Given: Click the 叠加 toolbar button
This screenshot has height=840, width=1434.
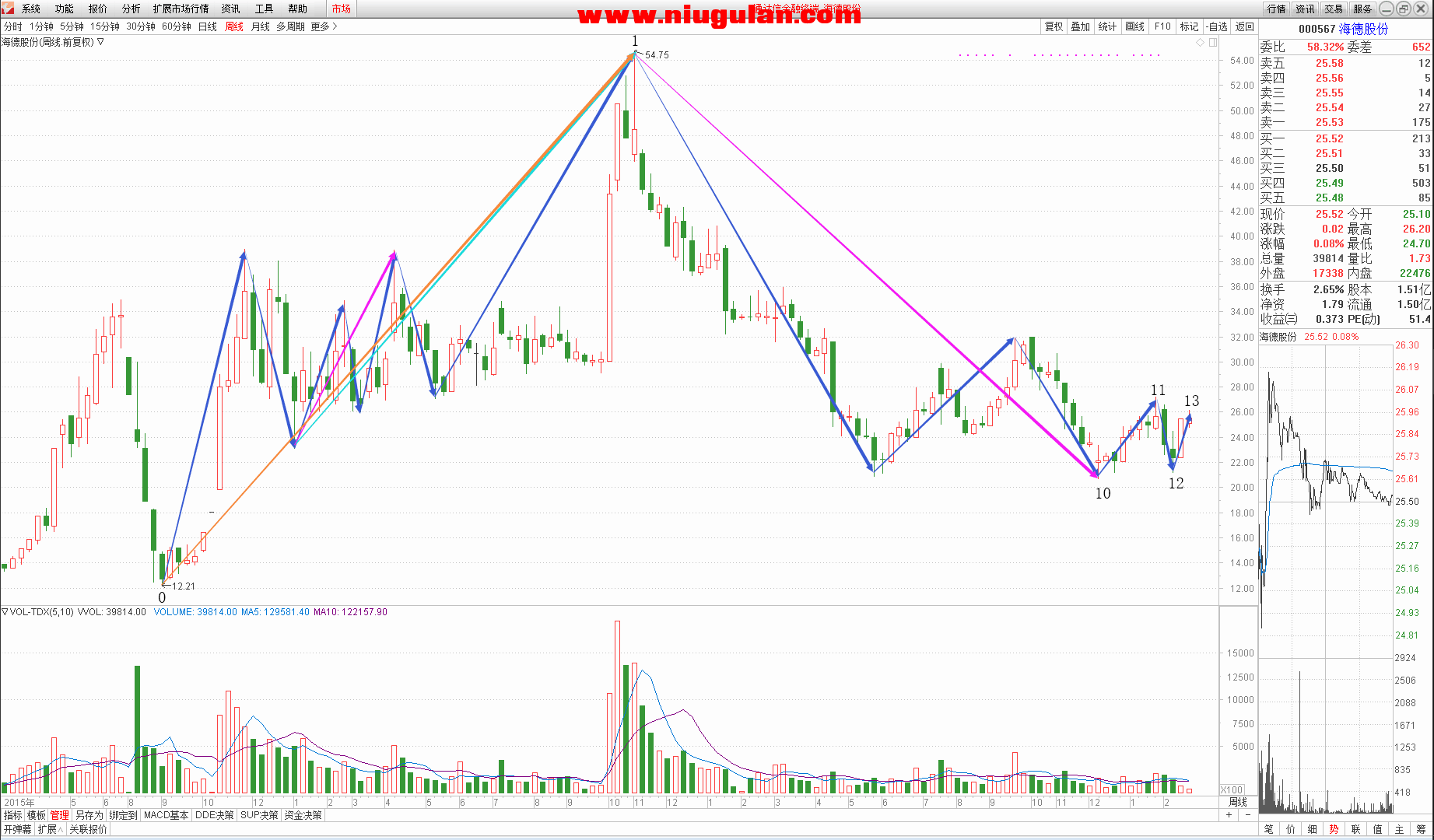Looking at the screenshot, I should (x=1081, y=26).
